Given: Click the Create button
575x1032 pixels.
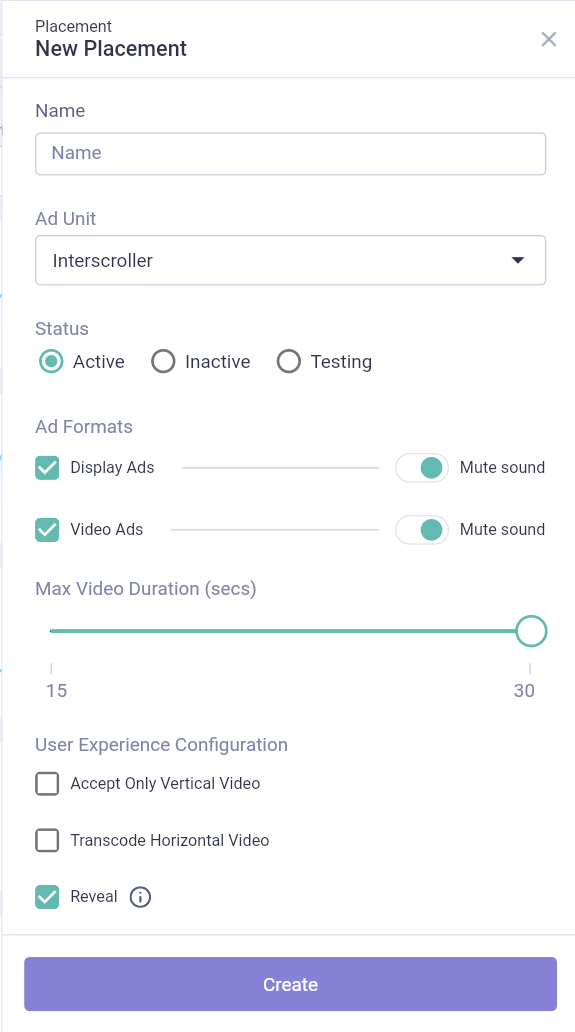Looking at the screenshot, I should click(290, 984).
